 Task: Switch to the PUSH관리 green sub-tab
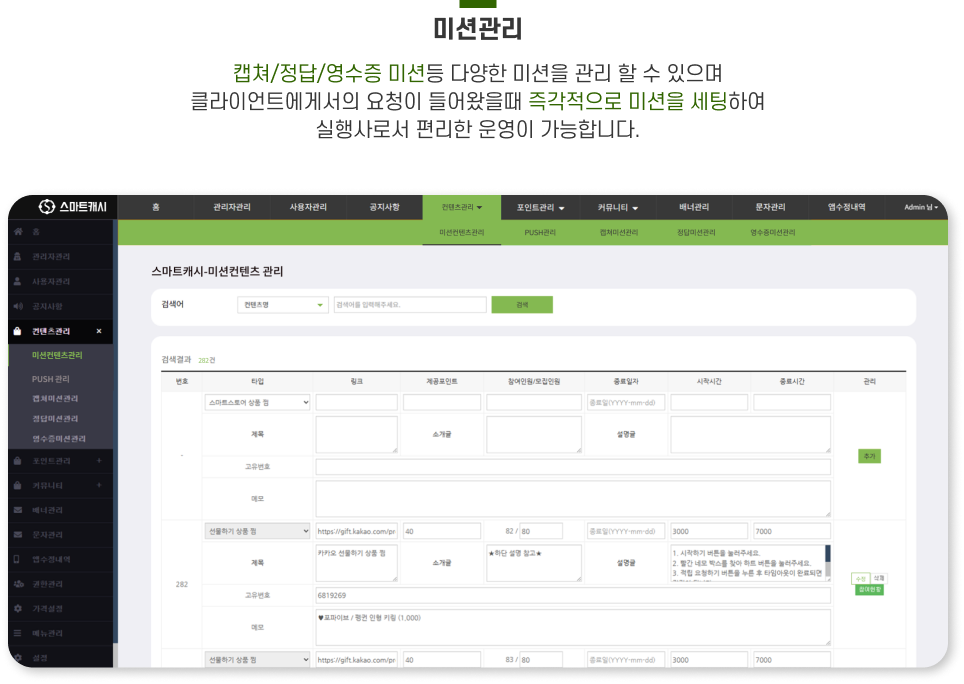pyautogui.click(x=540, y=232)
